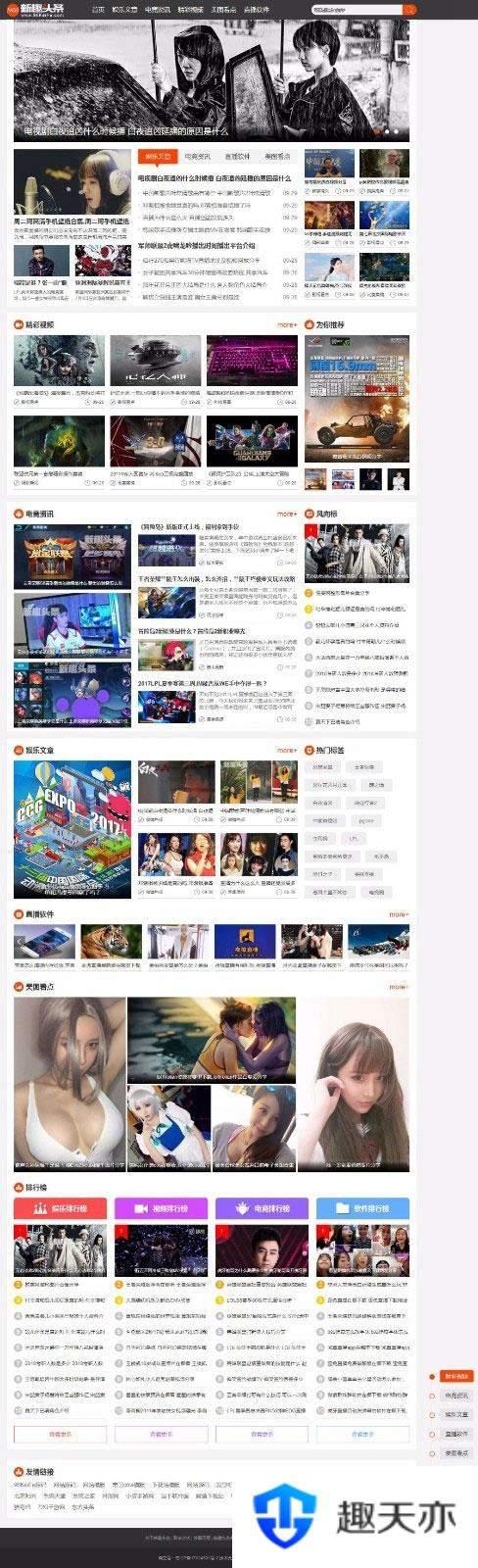This screenshot has width=478, height=1568.
Task: Open the thumbnail of the girl with headphones
Action: tap(71, 183)
